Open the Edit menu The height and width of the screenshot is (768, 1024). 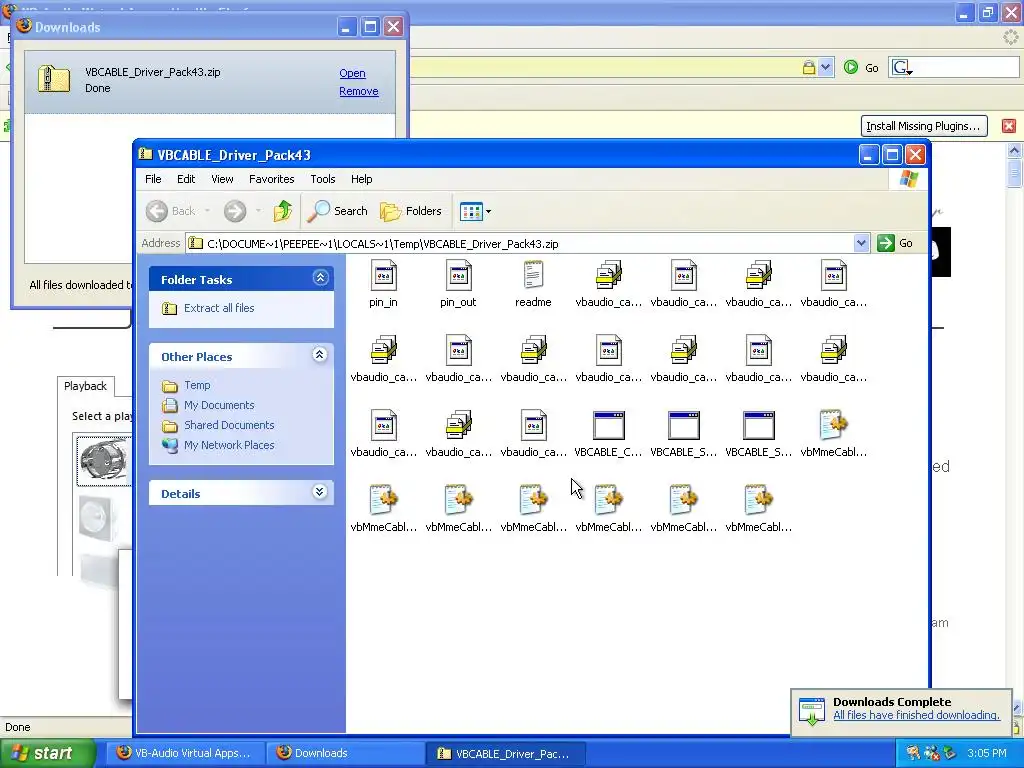[x=186, y=179]
